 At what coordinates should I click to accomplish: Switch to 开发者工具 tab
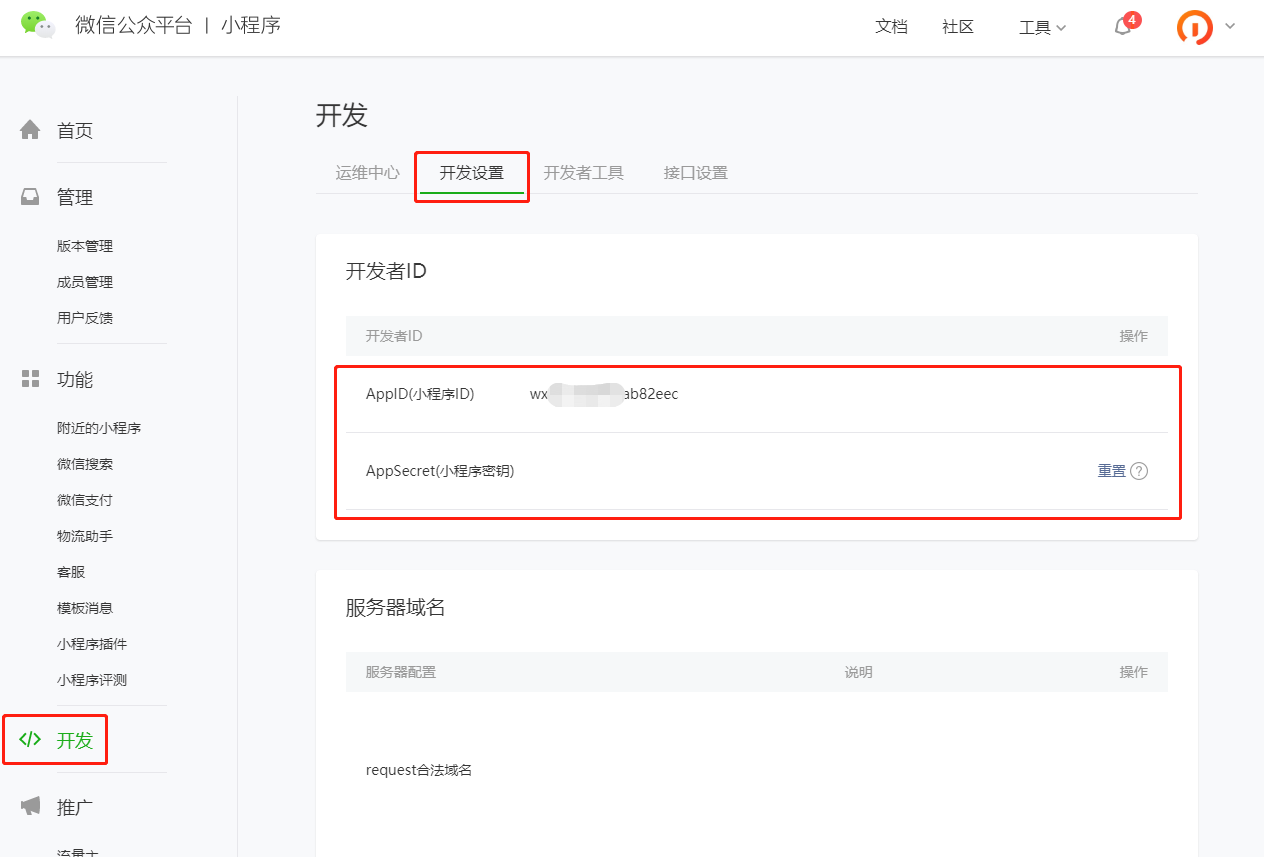click(x=584, y=172)
